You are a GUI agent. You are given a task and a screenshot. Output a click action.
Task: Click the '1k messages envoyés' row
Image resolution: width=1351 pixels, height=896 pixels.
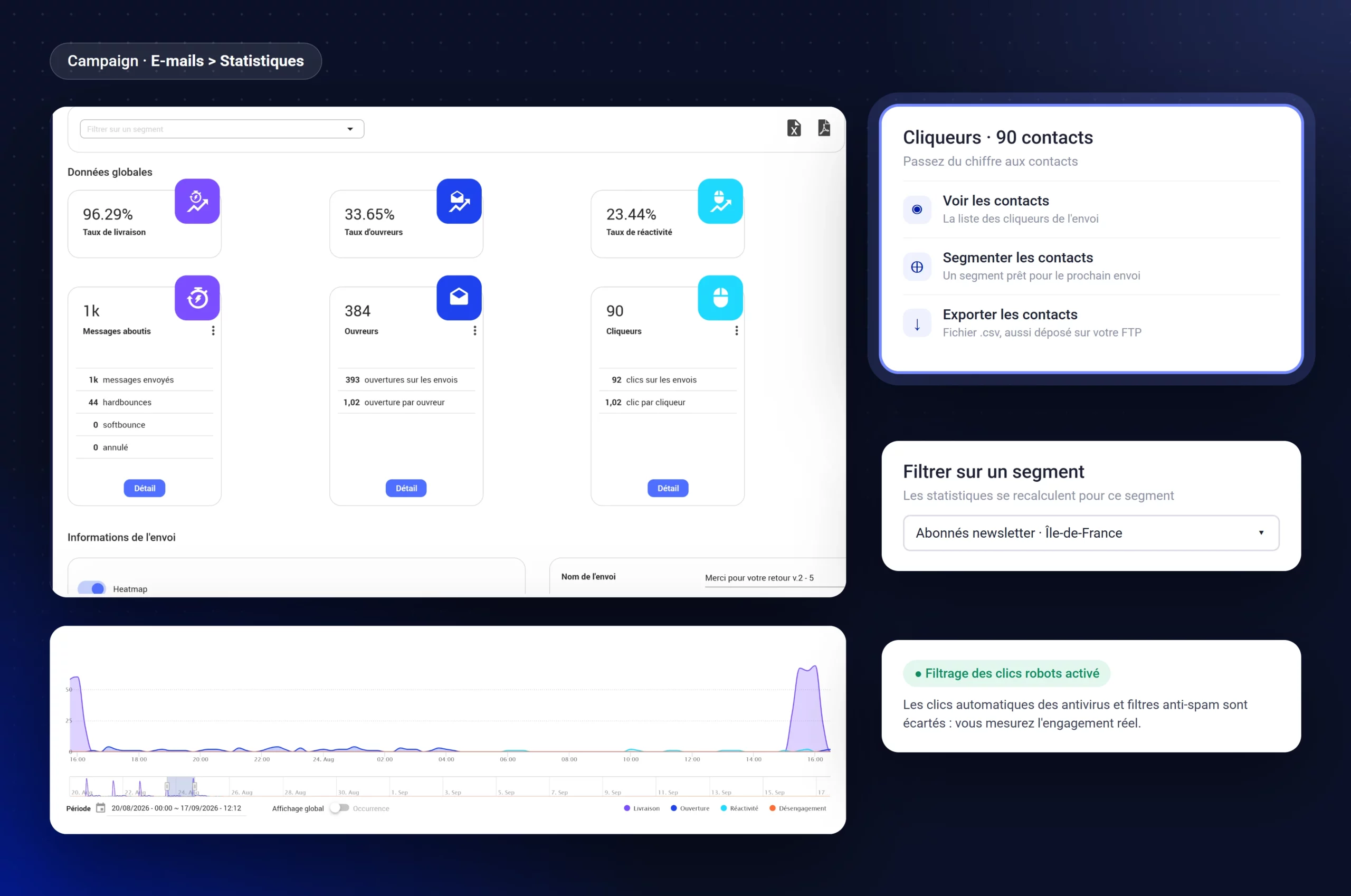pyautogui.click(x=145, y=380)
